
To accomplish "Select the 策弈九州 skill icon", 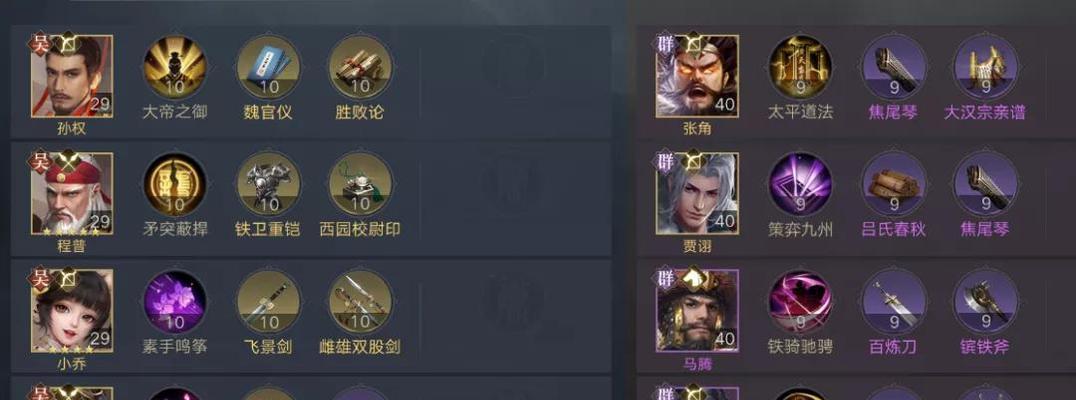I will pos(800,185).
